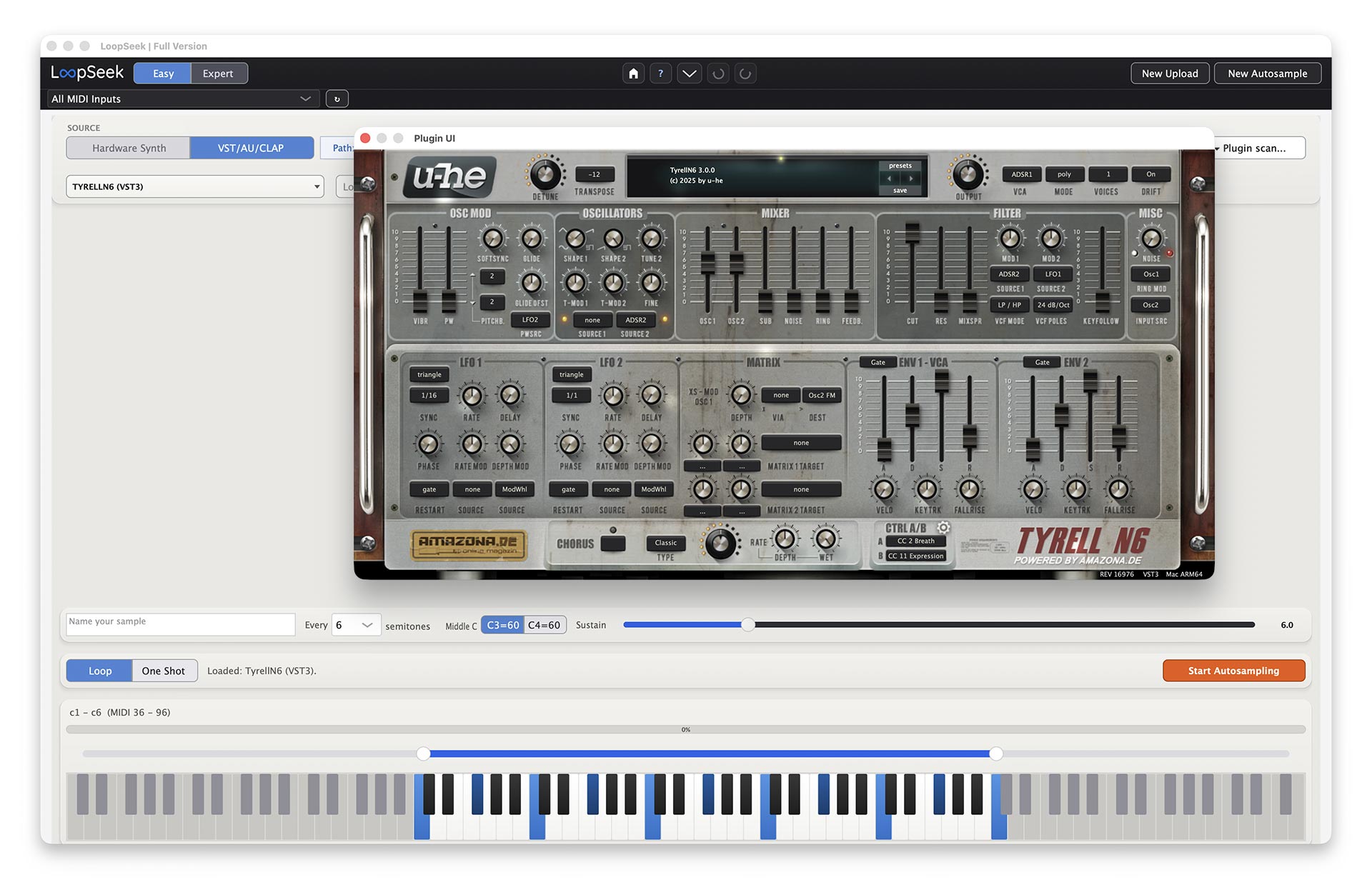This screenshot has height=890, width=1372.
Task: Click the New Autosample button
Action: pos(1267,74)
